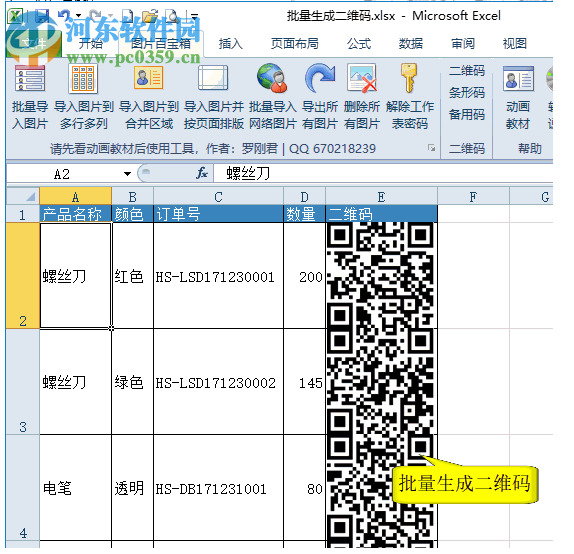Switch to the 数据 tab
This screenshot has width=574, height=554.
point(411,44)
